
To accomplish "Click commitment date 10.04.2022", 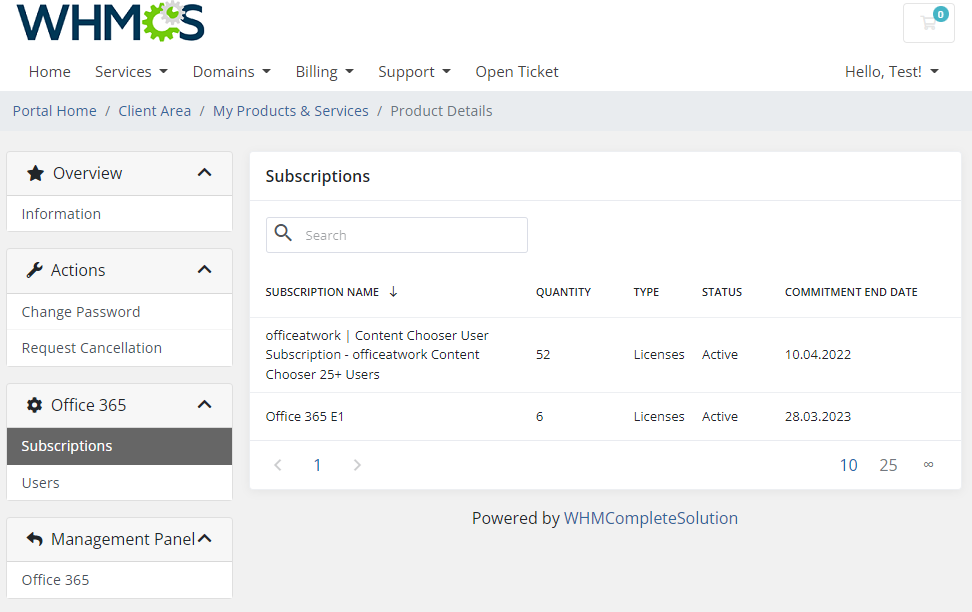I will click(x=818, y=355).
